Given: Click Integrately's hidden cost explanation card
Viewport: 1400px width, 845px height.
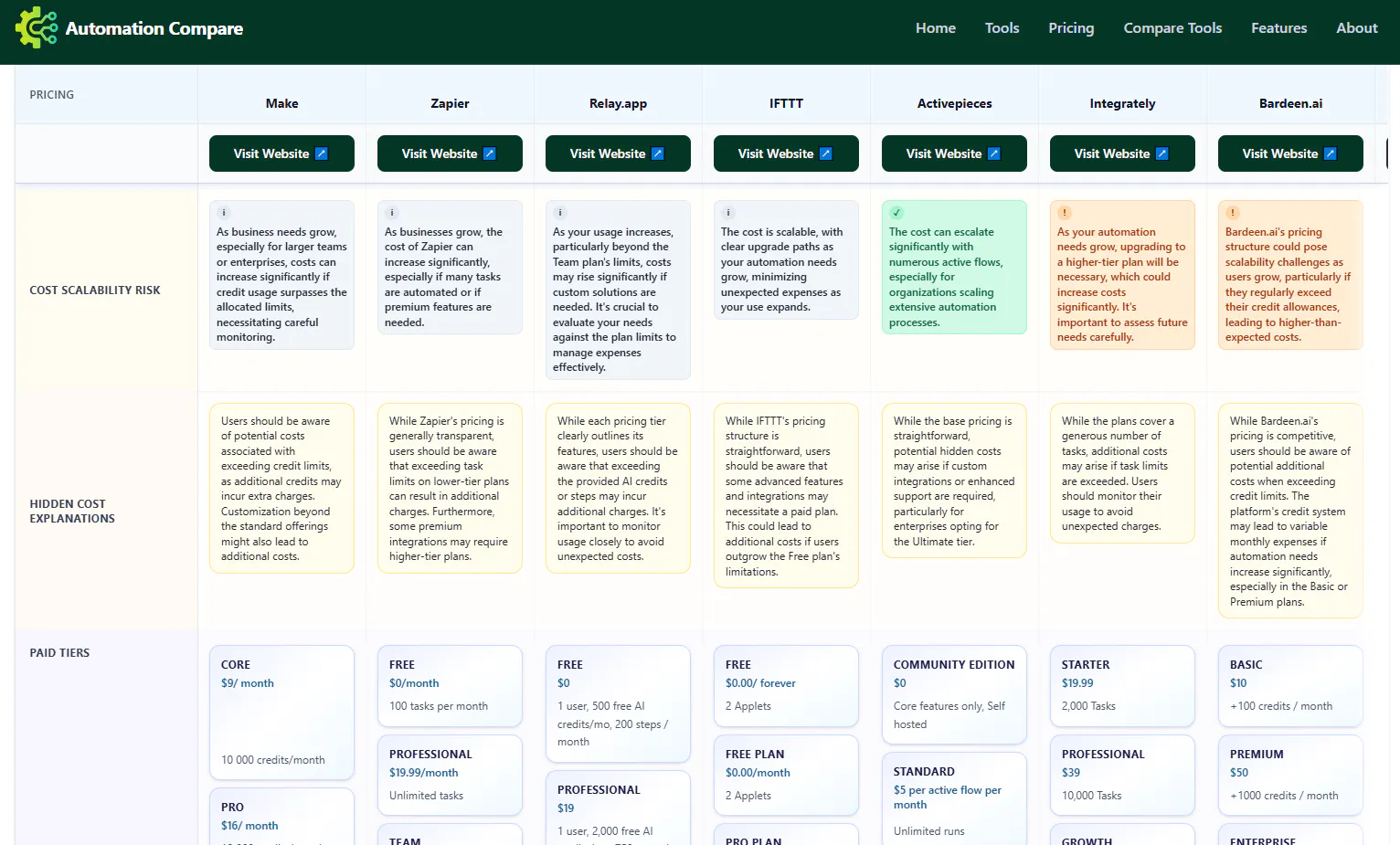Looking at the screenshot, I should 1122,473.
